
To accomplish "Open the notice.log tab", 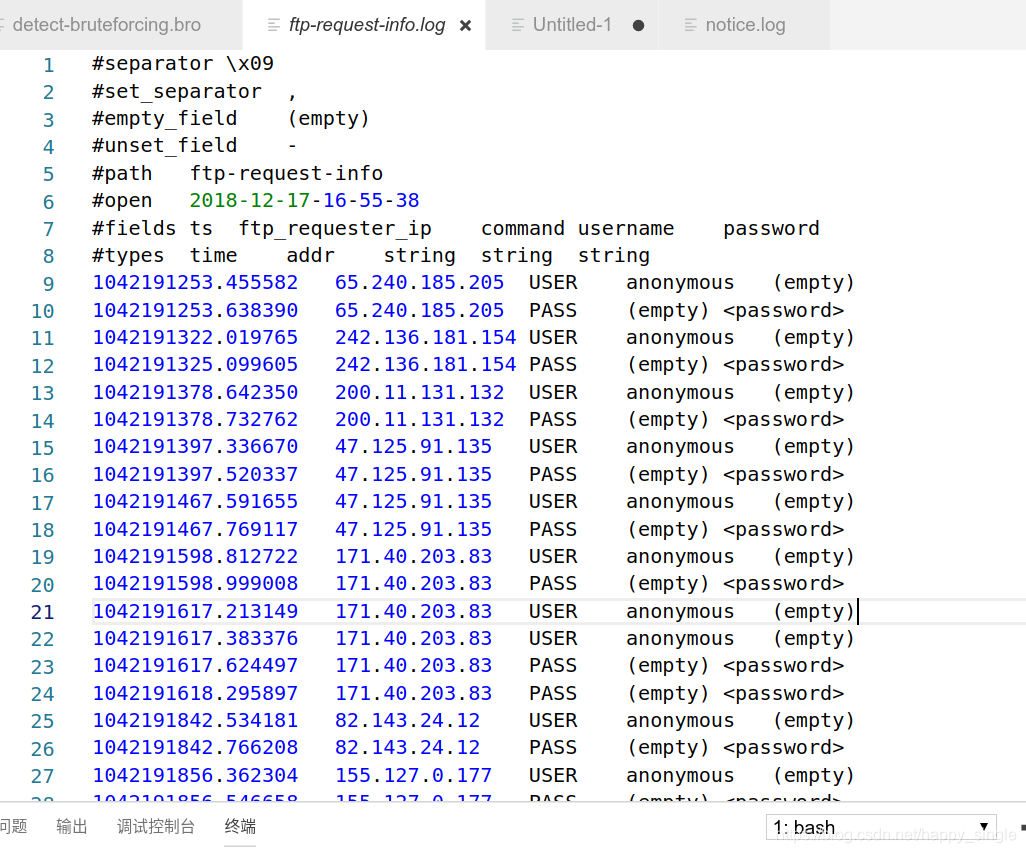I will click(x=745, y=25).
